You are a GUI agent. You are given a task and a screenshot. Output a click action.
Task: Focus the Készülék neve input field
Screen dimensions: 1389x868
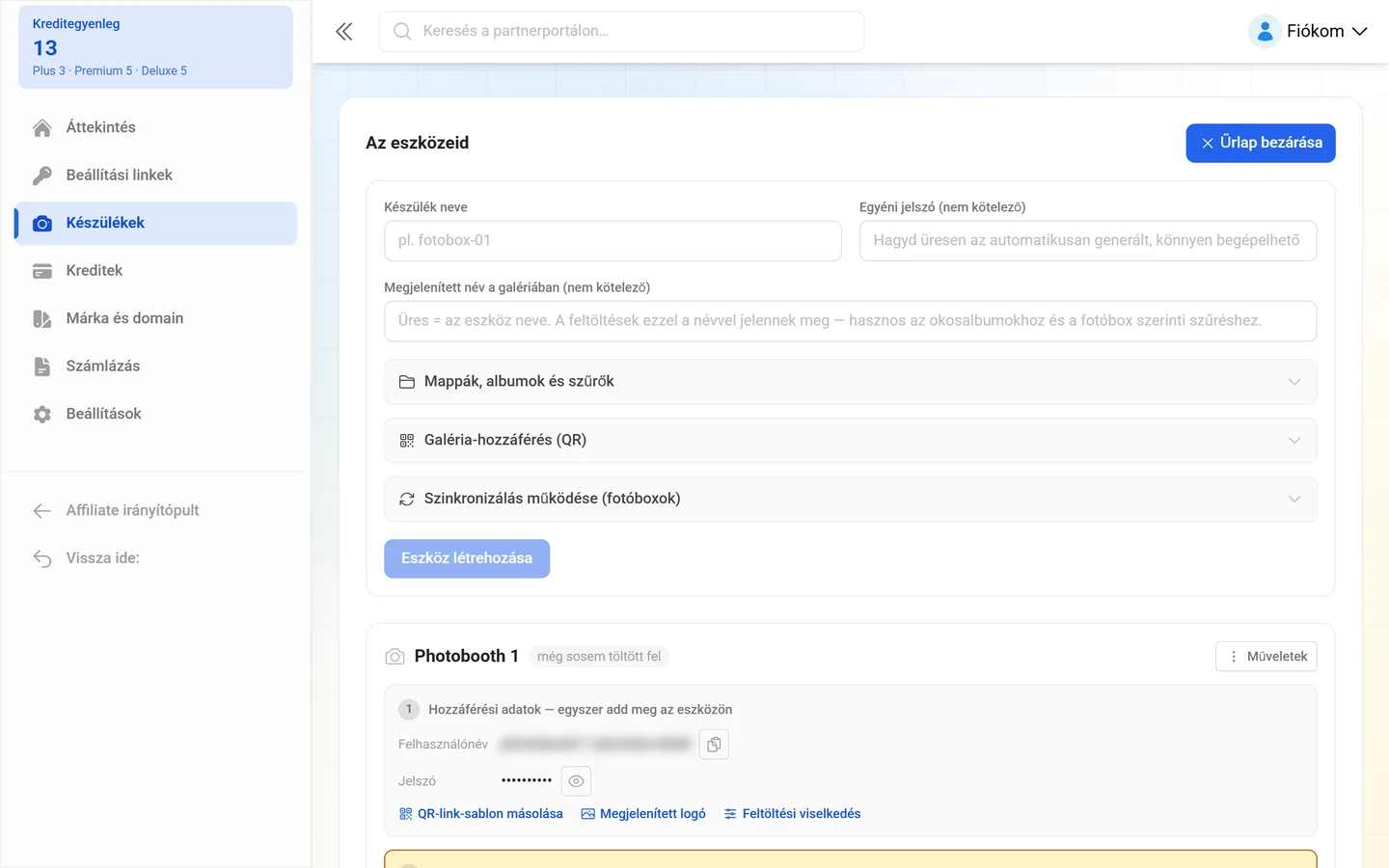pyautogui.click(x=613, y=241)
